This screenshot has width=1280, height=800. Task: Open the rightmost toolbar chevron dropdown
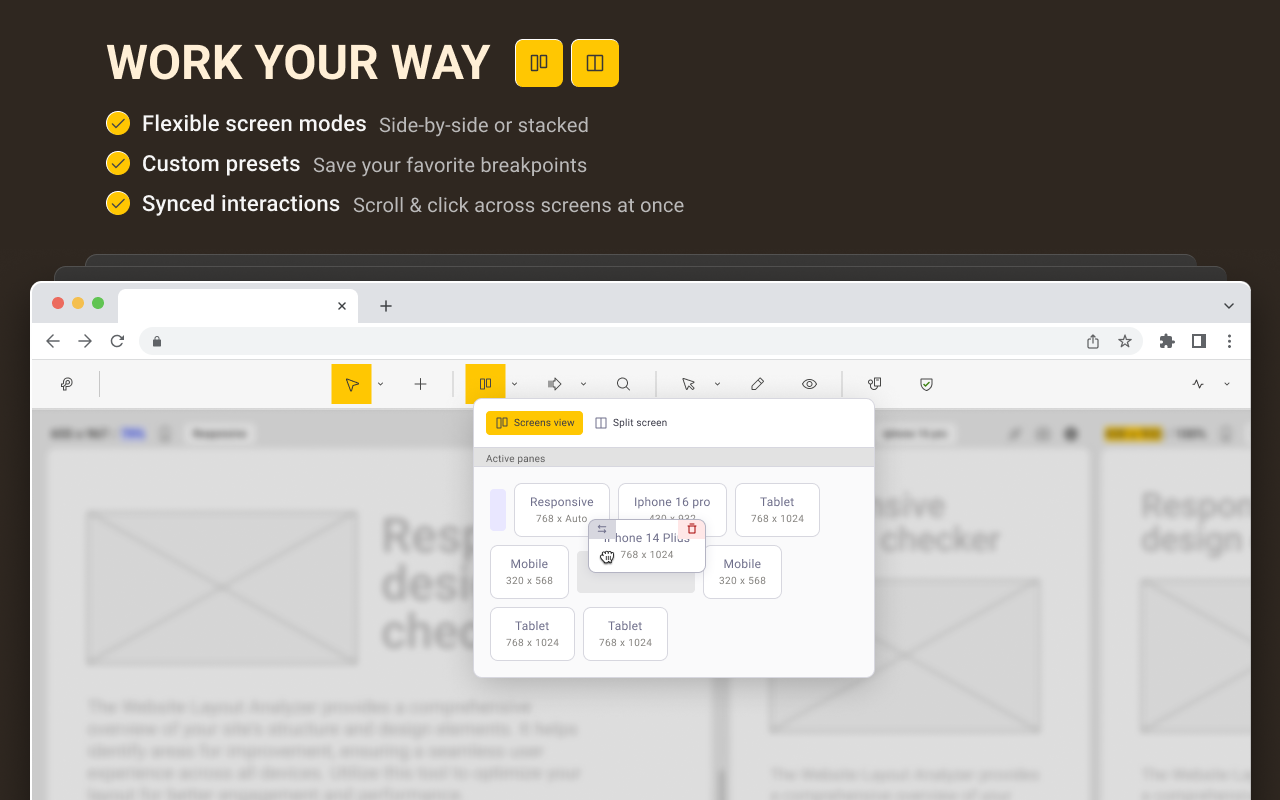(x=1227, y=383)
